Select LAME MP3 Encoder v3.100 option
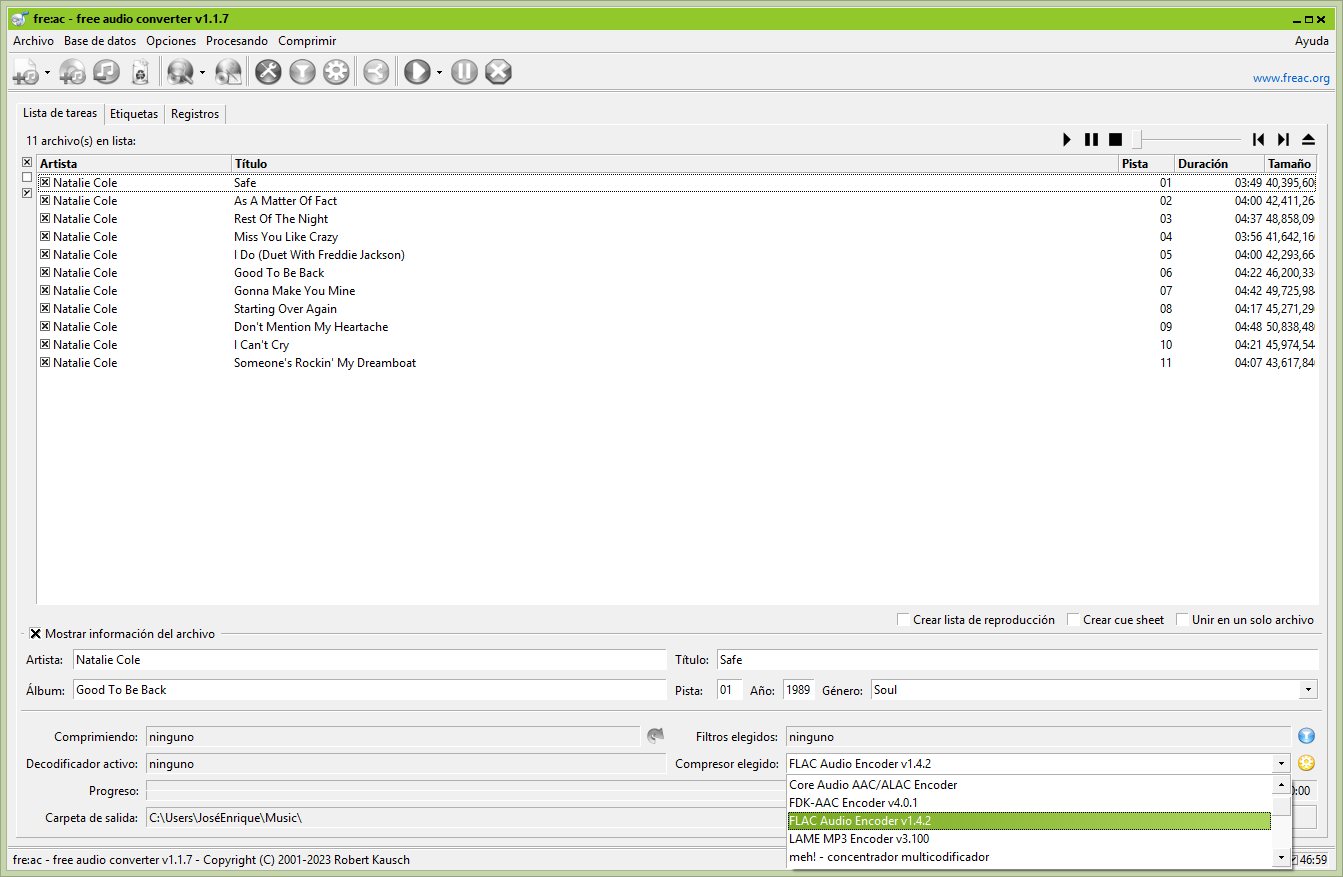 [x=858, y=839]
